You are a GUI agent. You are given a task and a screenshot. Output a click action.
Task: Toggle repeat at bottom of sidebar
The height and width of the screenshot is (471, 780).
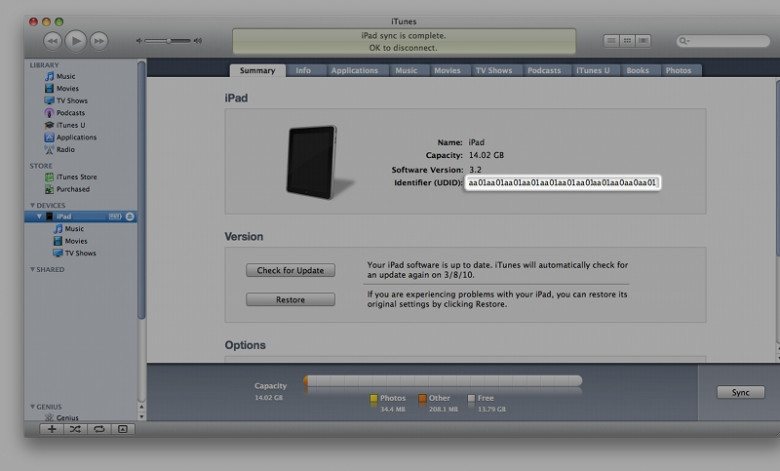pos(99,429)
